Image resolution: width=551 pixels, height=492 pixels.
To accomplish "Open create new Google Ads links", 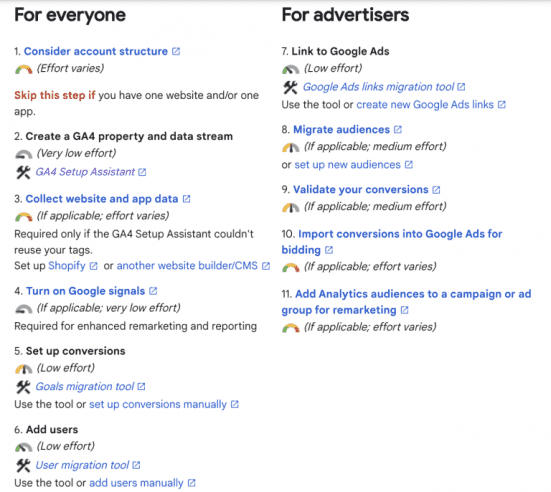I will coord(425,105).
